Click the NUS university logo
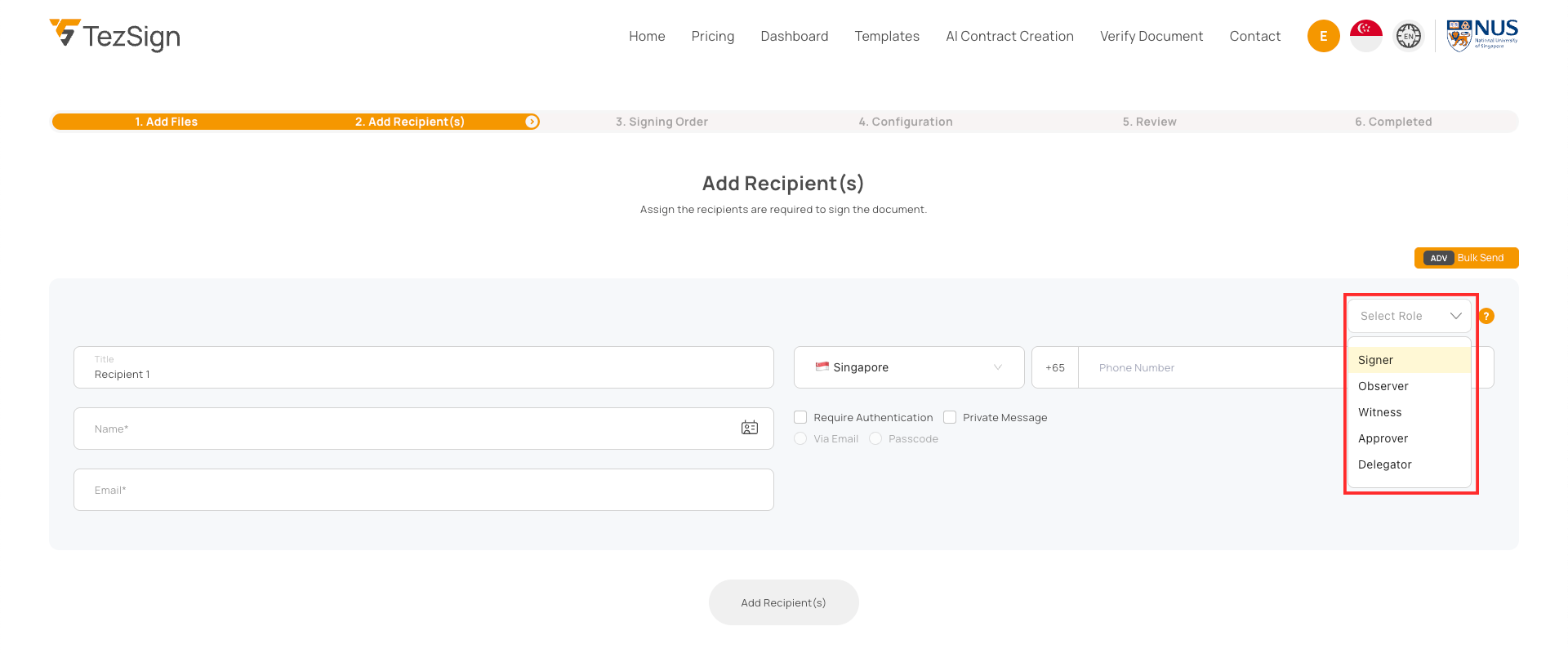This screenshot has width=1568, height=653. (1481, 36)
